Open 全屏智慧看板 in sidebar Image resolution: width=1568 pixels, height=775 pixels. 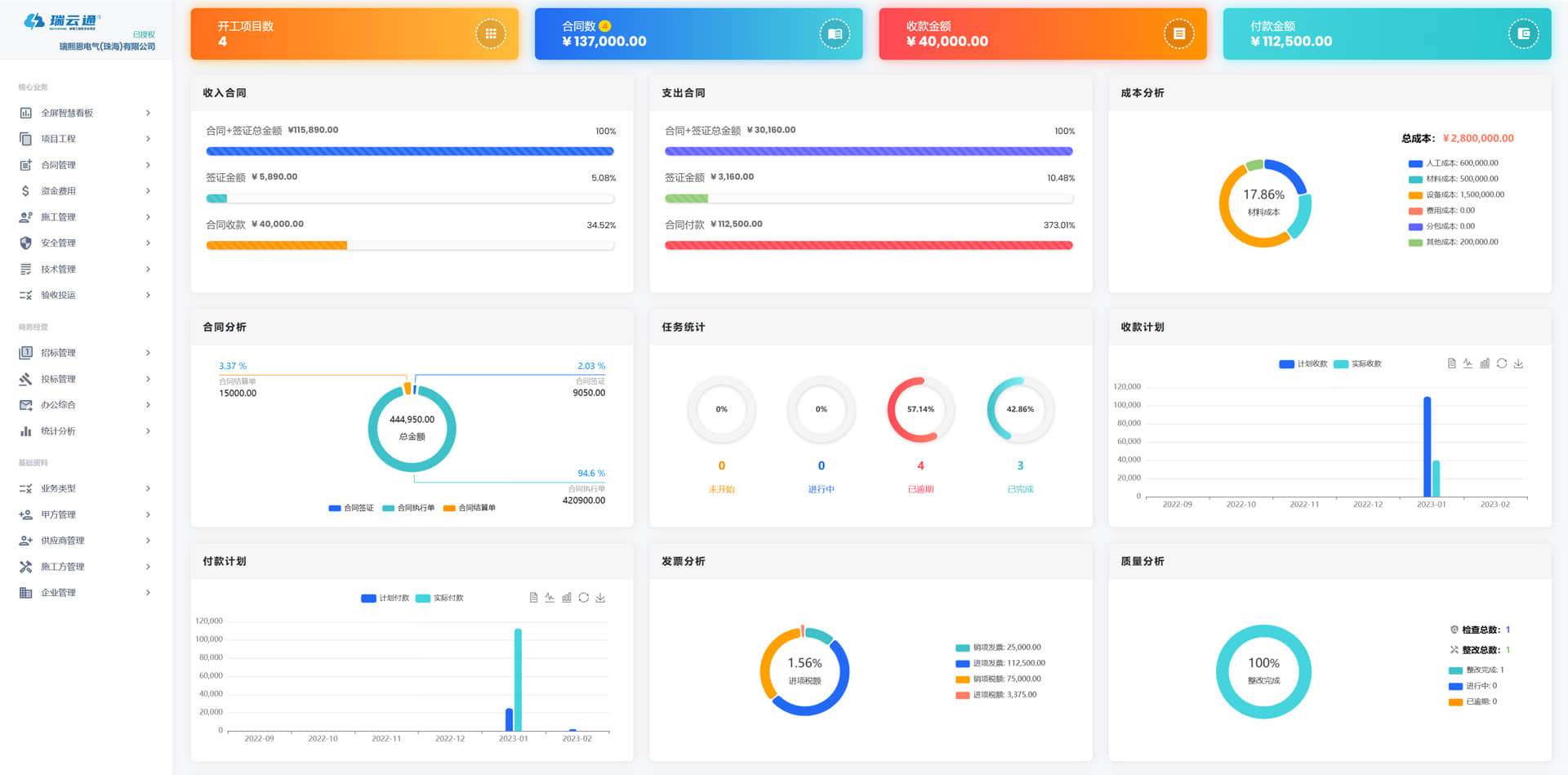click(x=67, y=114)
